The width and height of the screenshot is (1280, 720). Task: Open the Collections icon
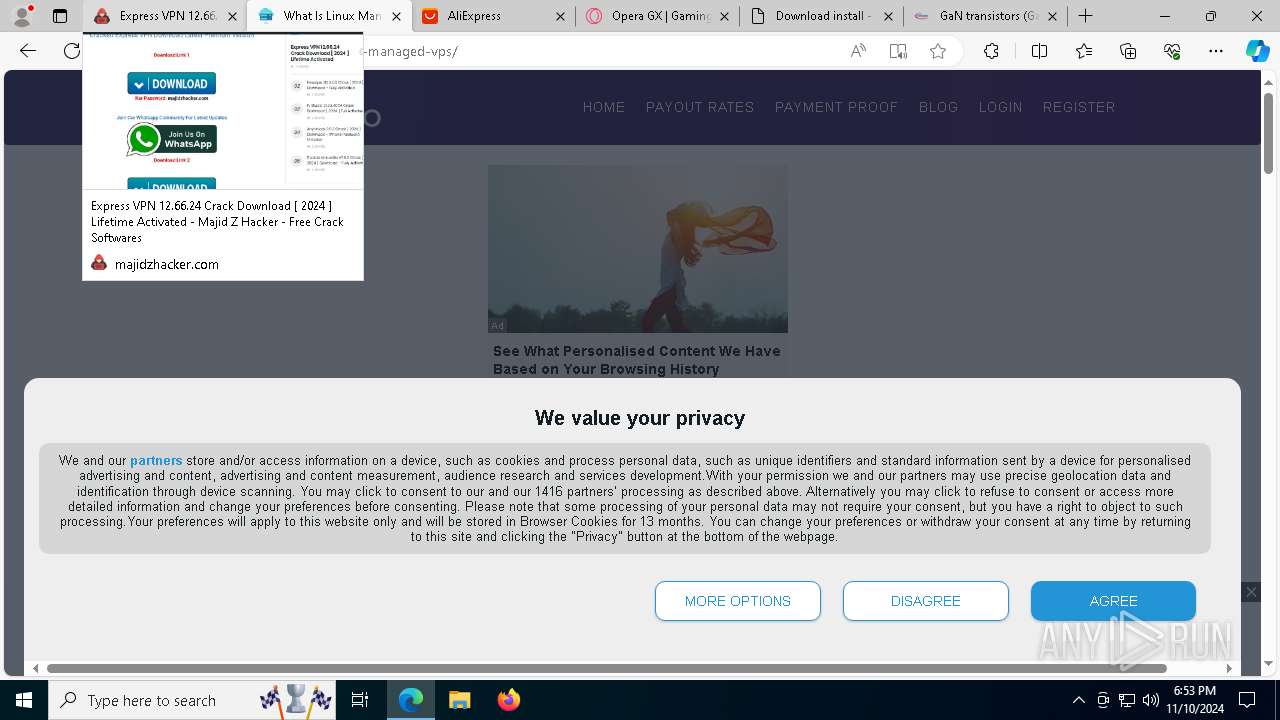pos(1128,51)
